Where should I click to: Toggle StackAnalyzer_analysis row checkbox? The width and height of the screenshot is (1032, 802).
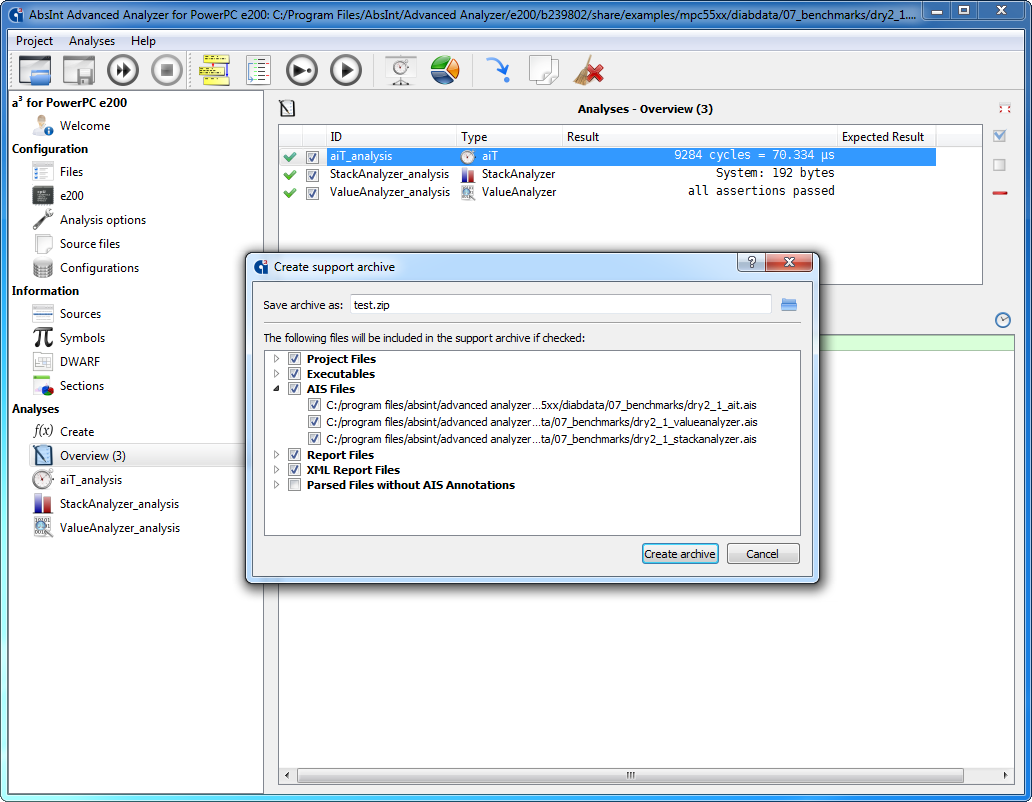(x=313, y=175)
